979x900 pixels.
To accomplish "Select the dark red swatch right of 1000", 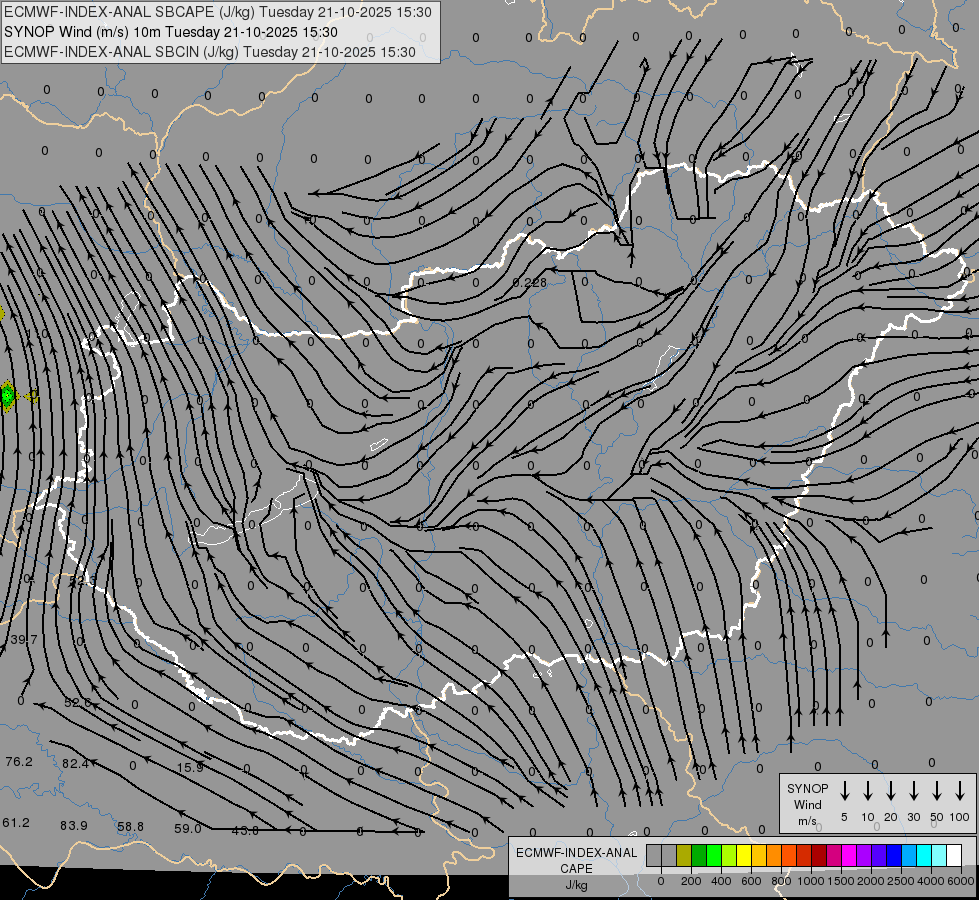I will (x=820, y=855).
